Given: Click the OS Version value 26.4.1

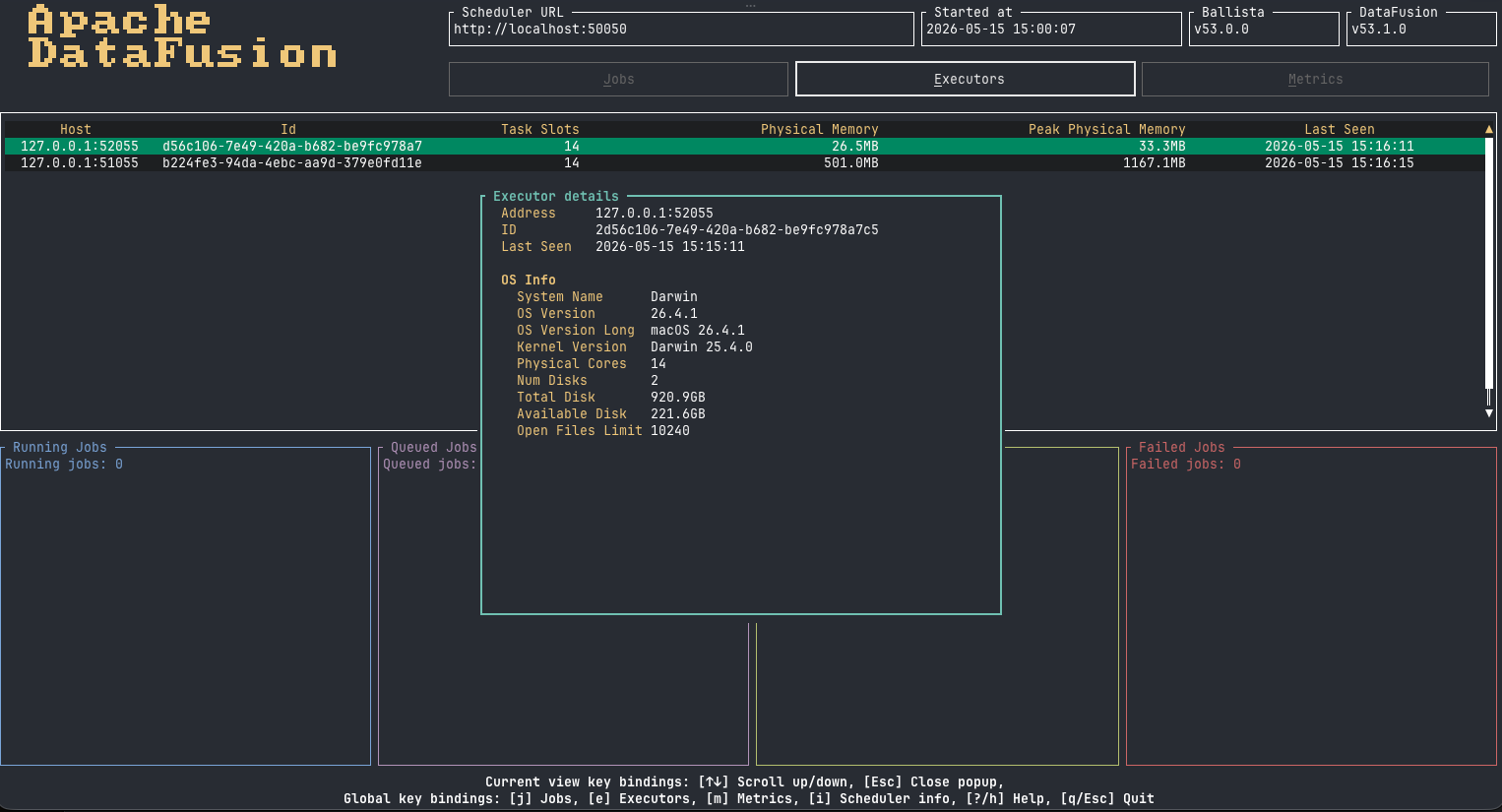Looking at the screenshot, I should pos(674,314).
